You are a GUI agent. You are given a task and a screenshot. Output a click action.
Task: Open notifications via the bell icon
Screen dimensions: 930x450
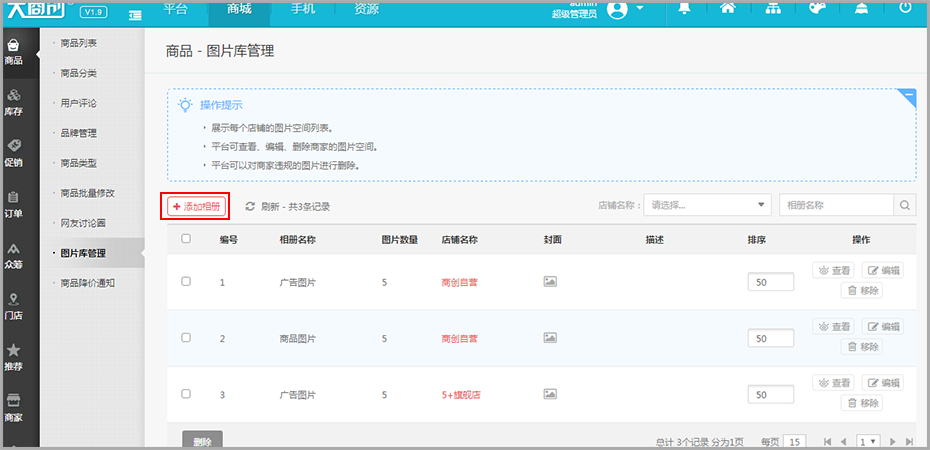[684, 8]
